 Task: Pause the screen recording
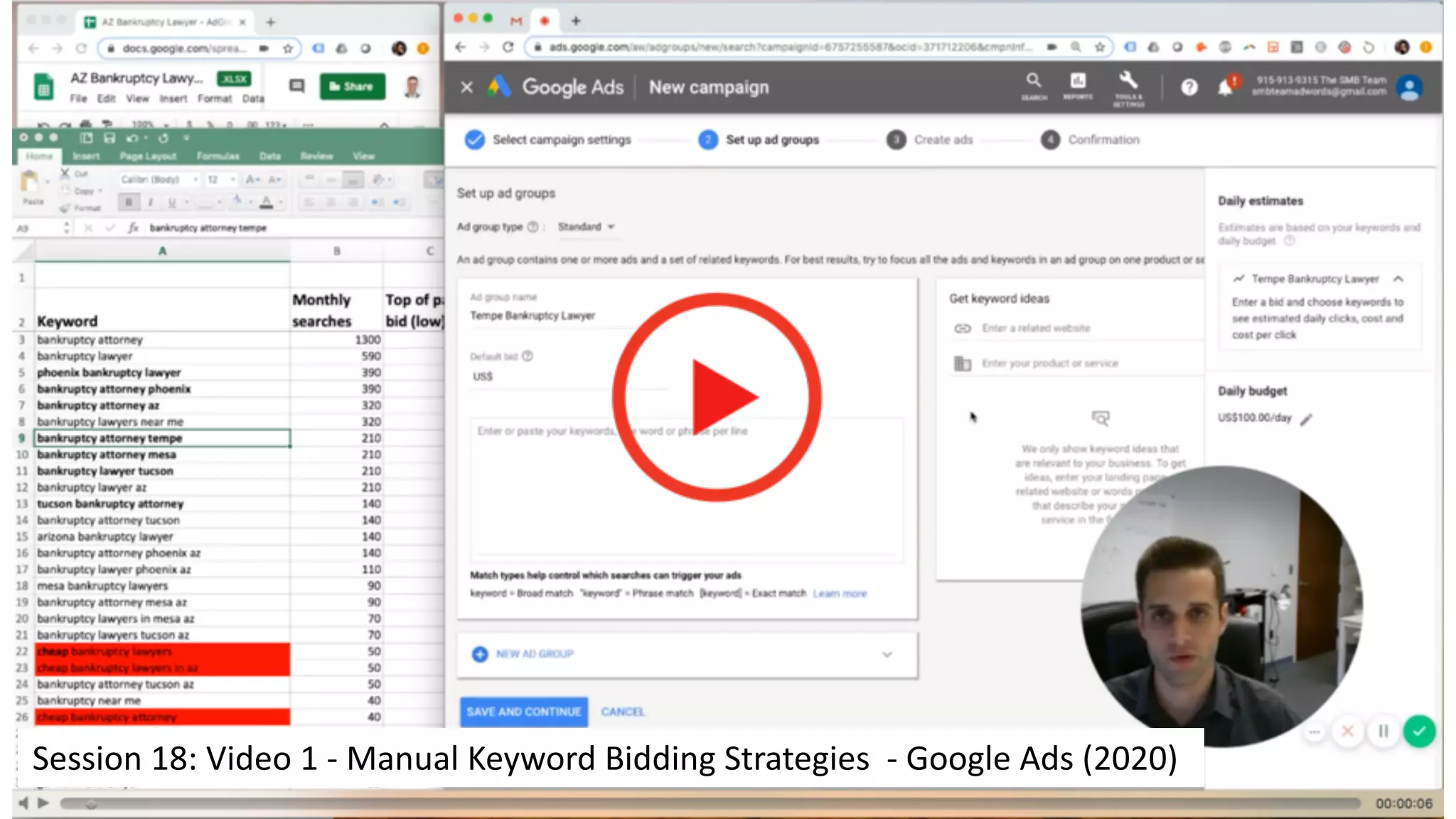[1383, 732]
